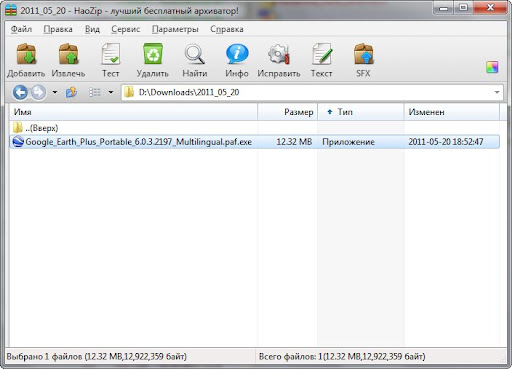Screen dimensions: 512x369
Task: Open the Параметры menu
Action: [x=175, y=29]
